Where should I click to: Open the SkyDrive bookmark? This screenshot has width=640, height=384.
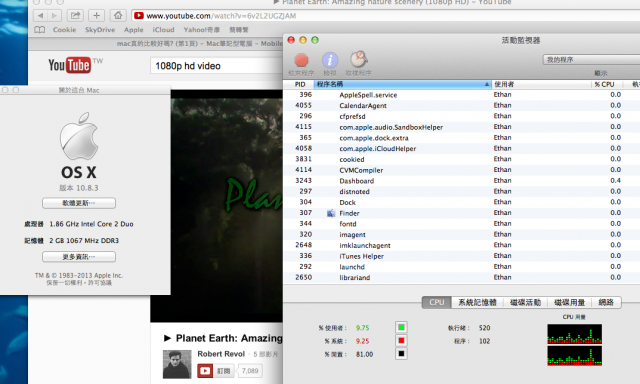pos(100,30)
